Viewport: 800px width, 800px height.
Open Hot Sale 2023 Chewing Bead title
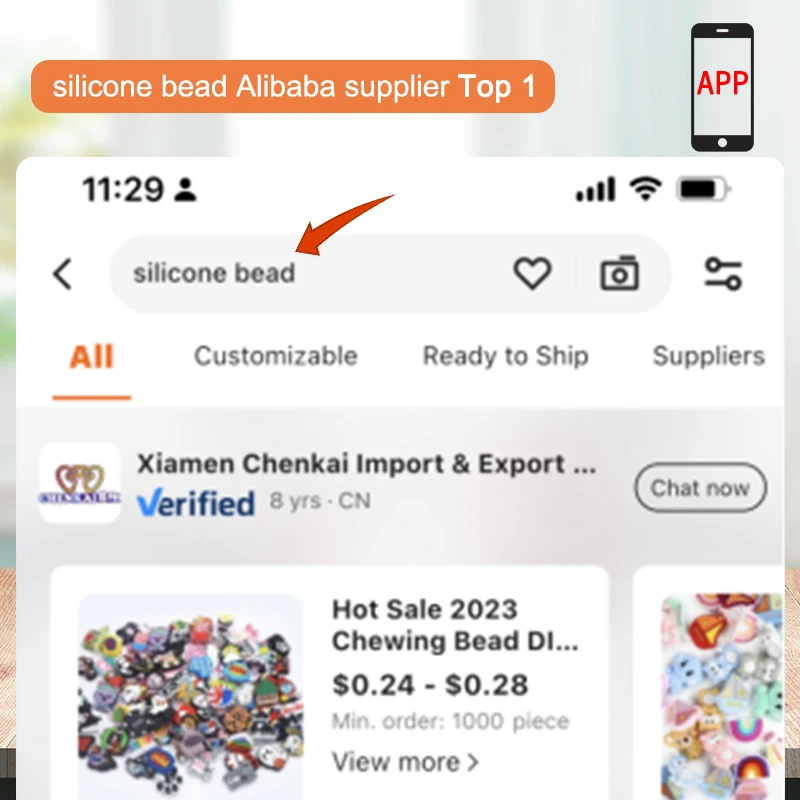click(455, 625)
